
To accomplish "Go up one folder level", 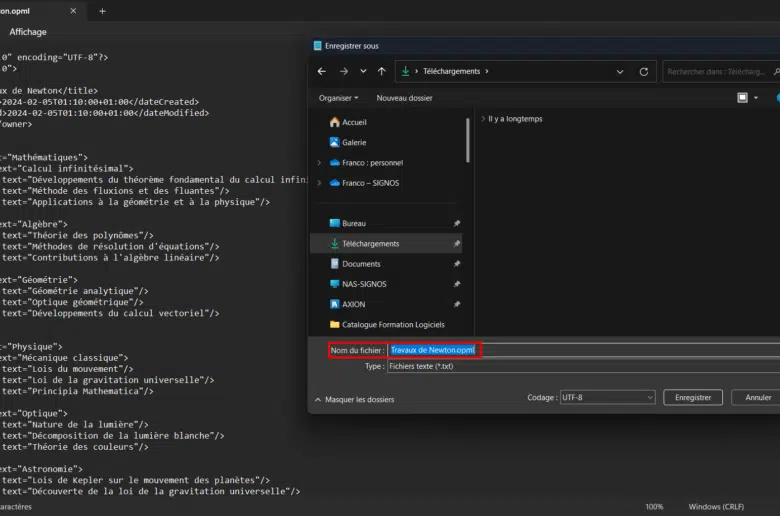I will point(381,72).
